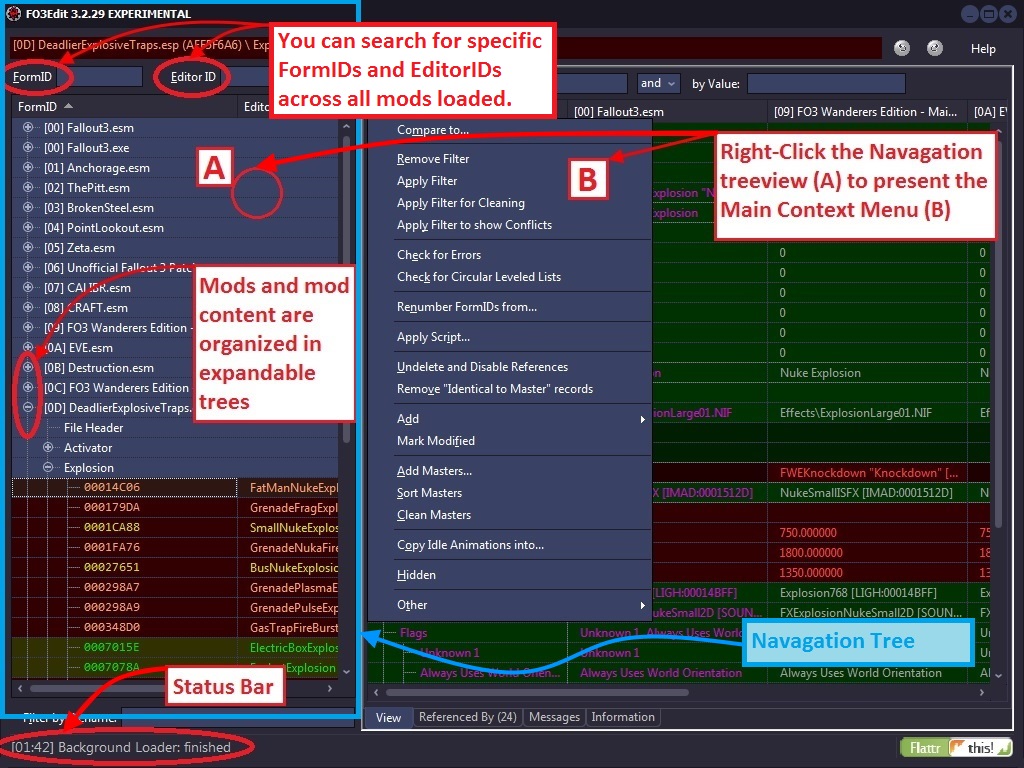The image size is (1024, 768).
Task: Focus the FormID search field
Action: (x=99, y=76)
